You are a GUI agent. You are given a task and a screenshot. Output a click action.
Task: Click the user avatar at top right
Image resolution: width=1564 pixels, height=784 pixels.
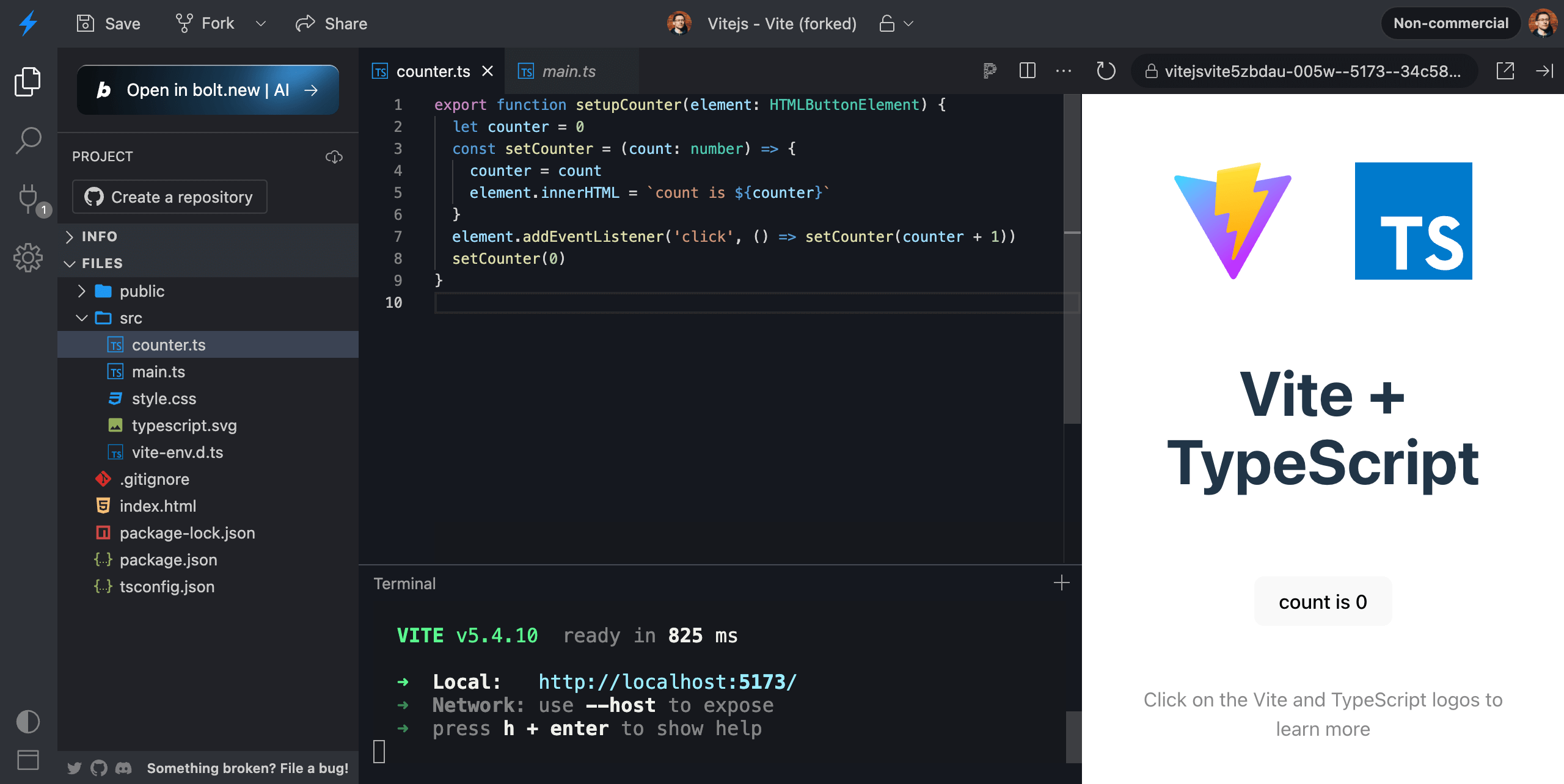[x=1543, y=23]
